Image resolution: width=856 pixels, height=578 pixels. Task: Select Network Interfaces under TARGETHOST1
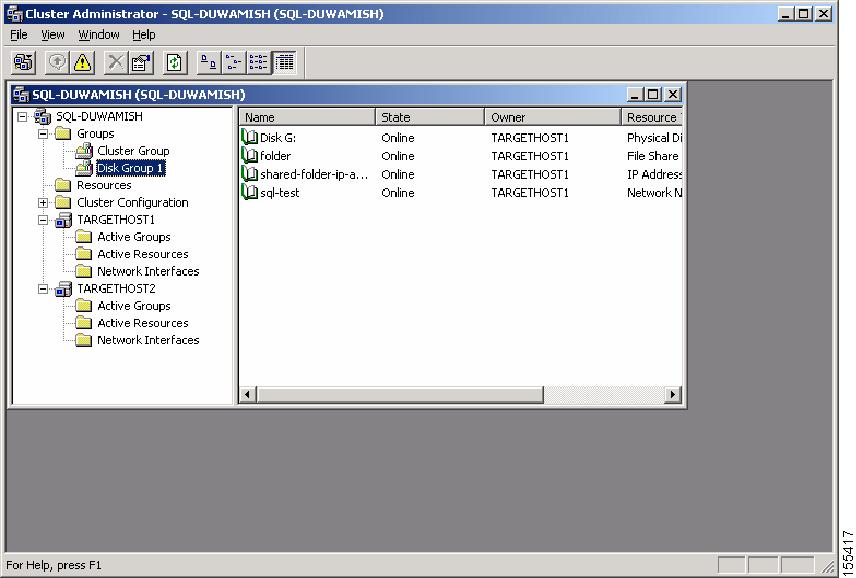click(x=148, y=271)
